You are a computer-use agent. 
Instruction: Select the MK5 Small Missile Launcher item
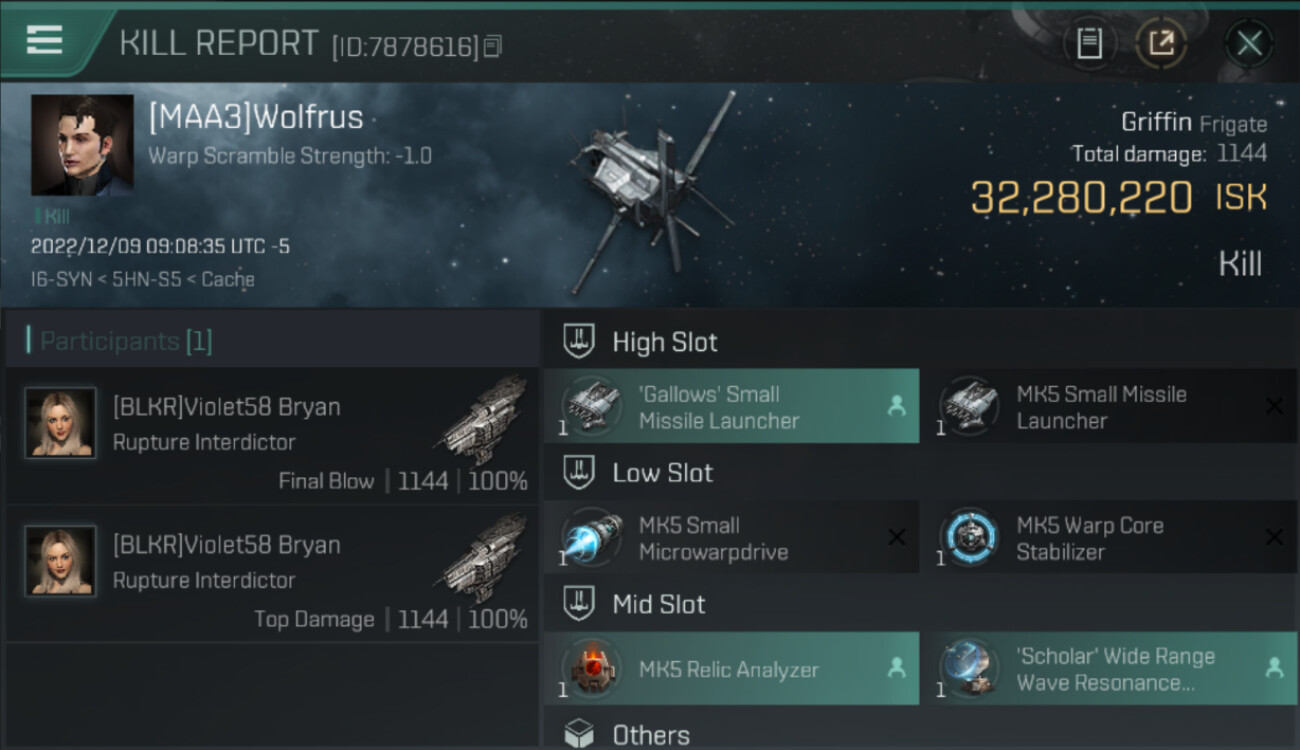[x=1109, y=407]
